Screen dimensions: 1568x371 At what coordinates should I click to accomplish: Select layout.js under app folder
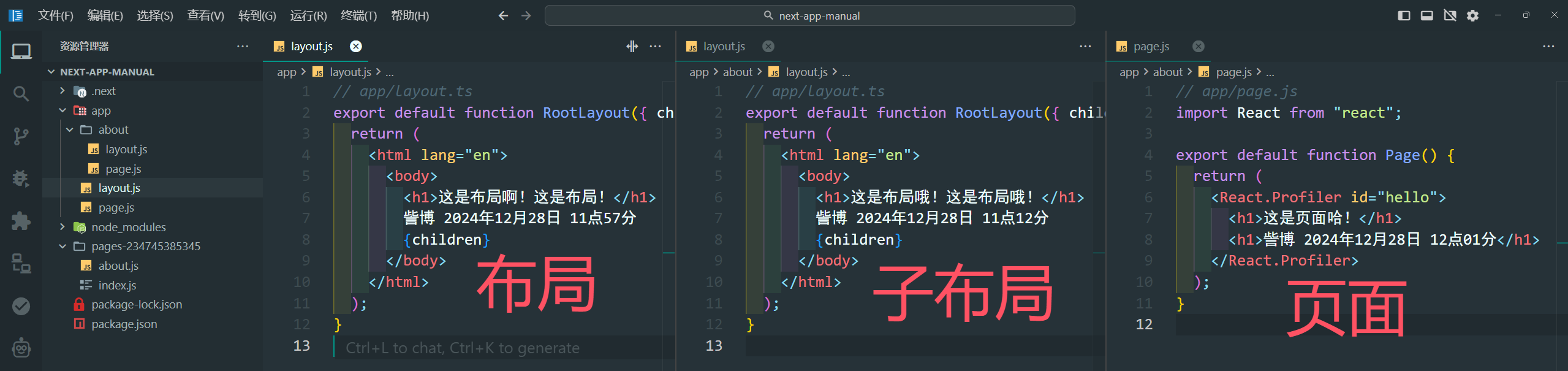(153, 188)
